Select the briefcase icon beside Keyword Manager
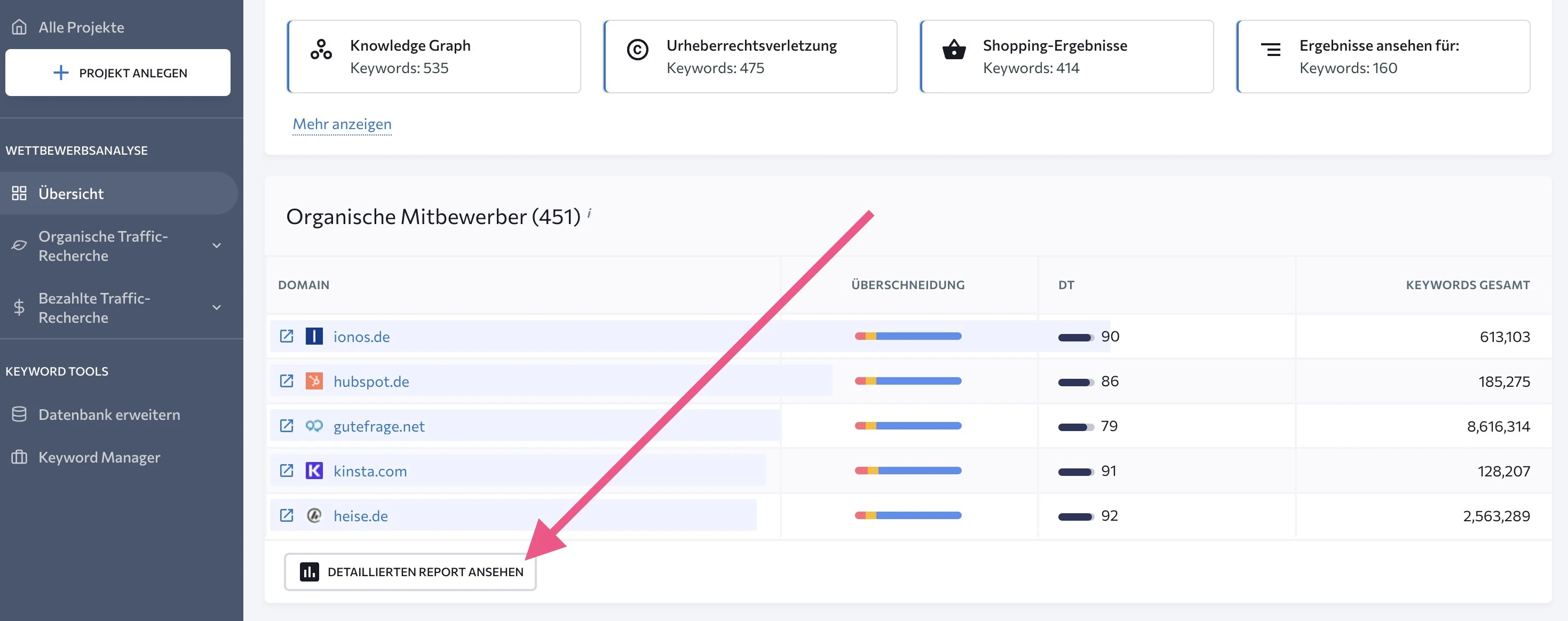 click(19, 456)
